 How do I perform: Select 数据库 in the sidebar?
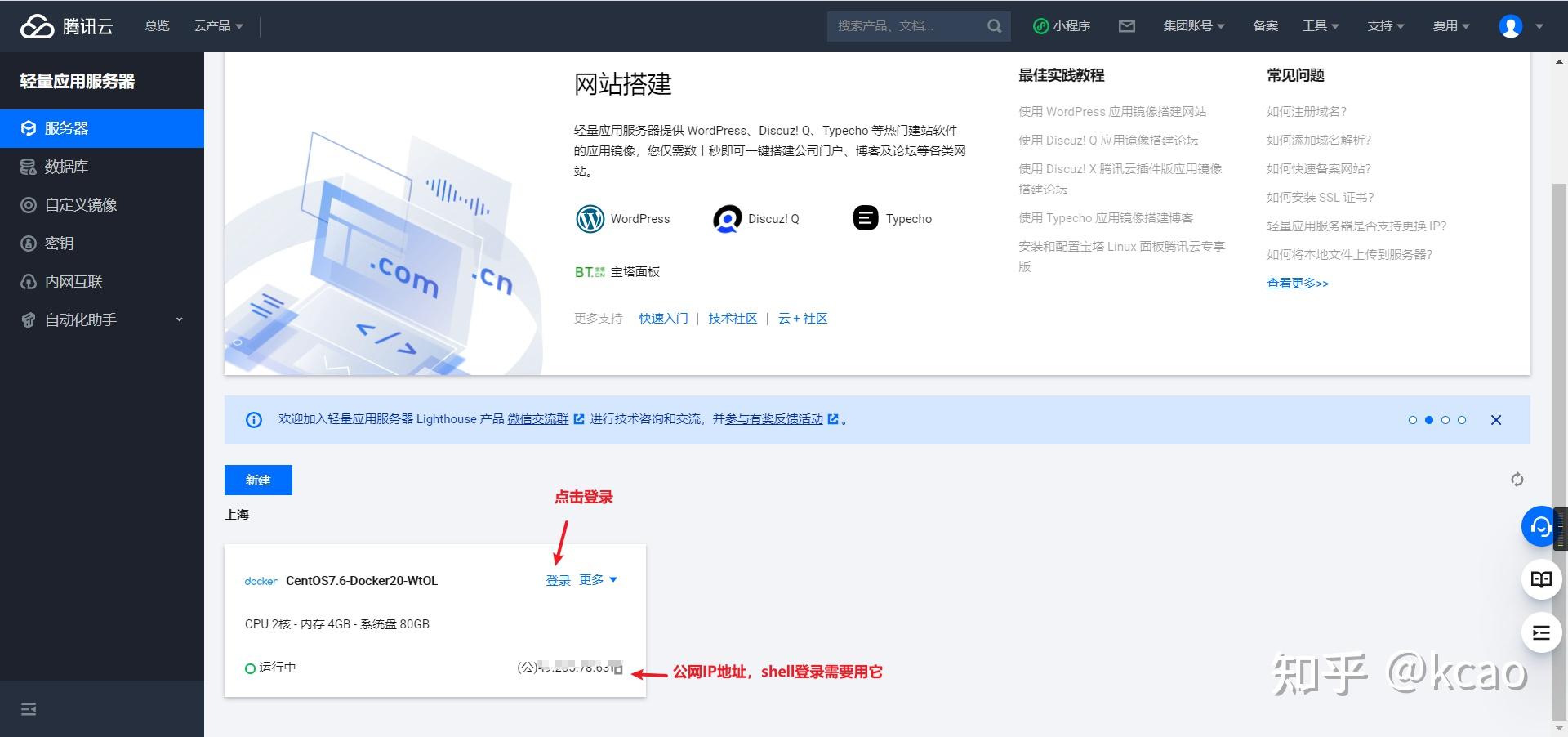tap(102, 167)
